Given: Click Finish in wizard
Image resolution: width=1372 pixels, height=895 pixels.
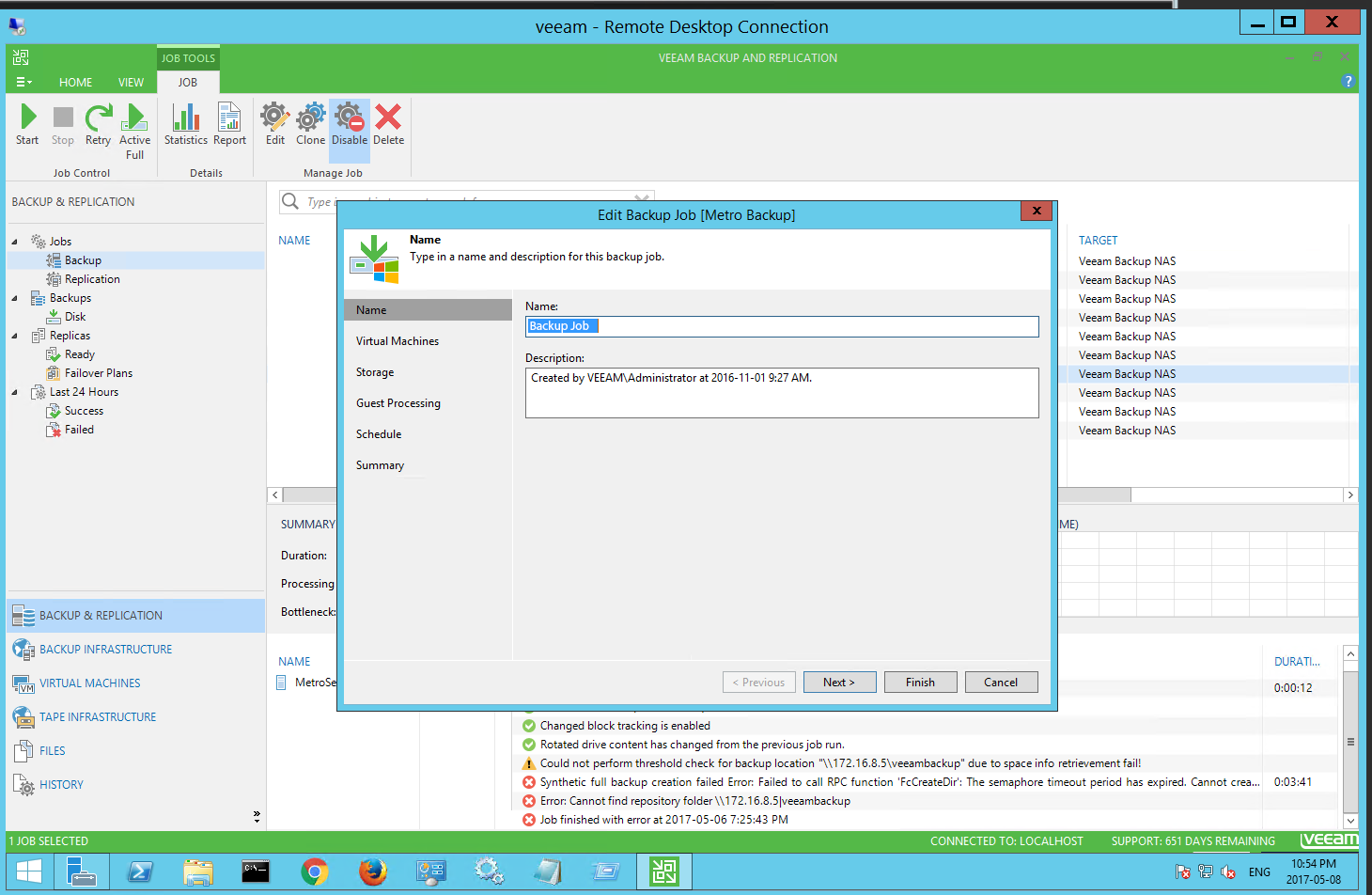Looking at the screenshot, I should pos(921,683).
